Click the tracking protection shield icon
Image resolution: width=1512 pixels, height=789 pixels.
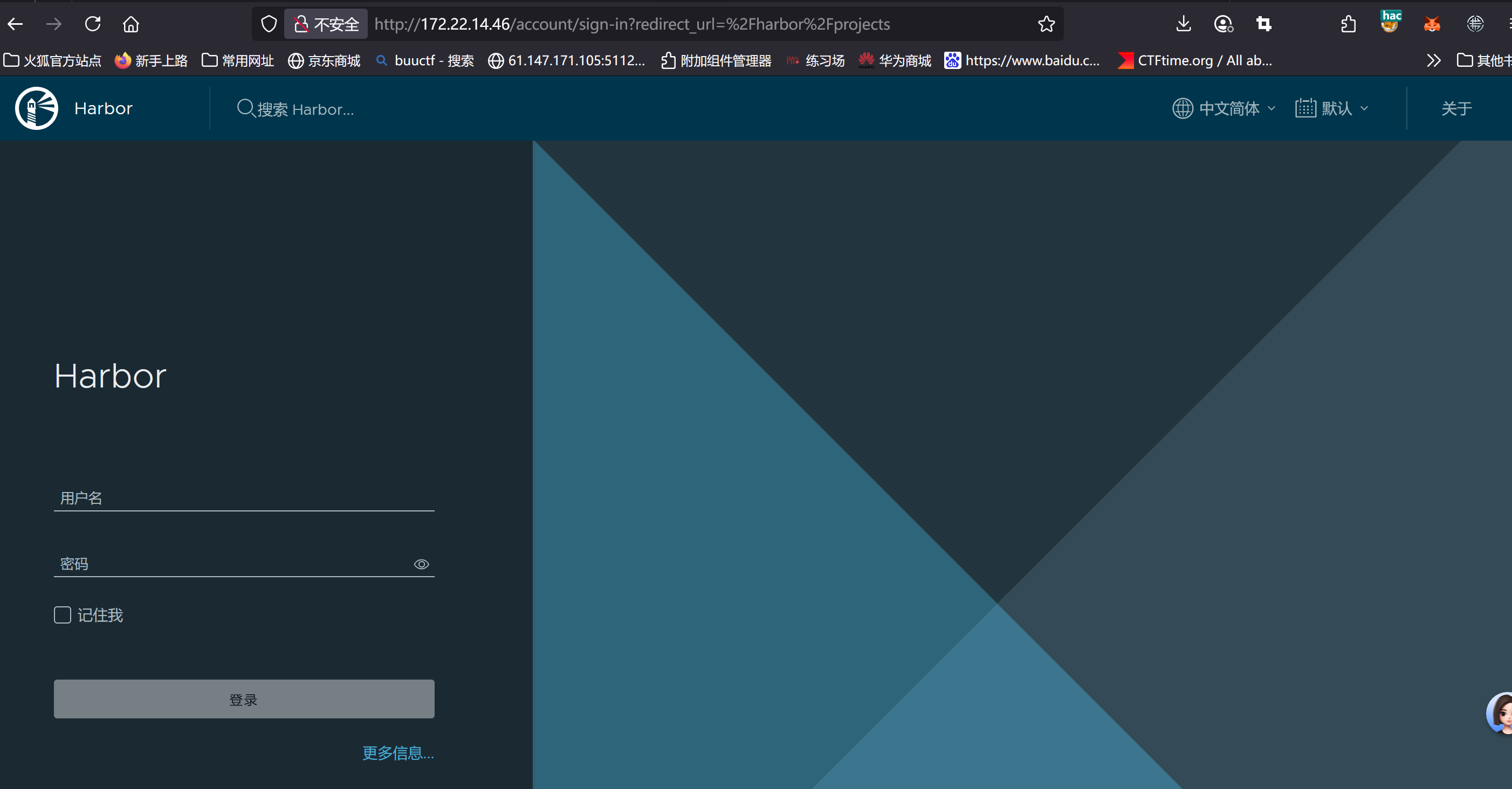pyautogui.click(x=269, y=24)
